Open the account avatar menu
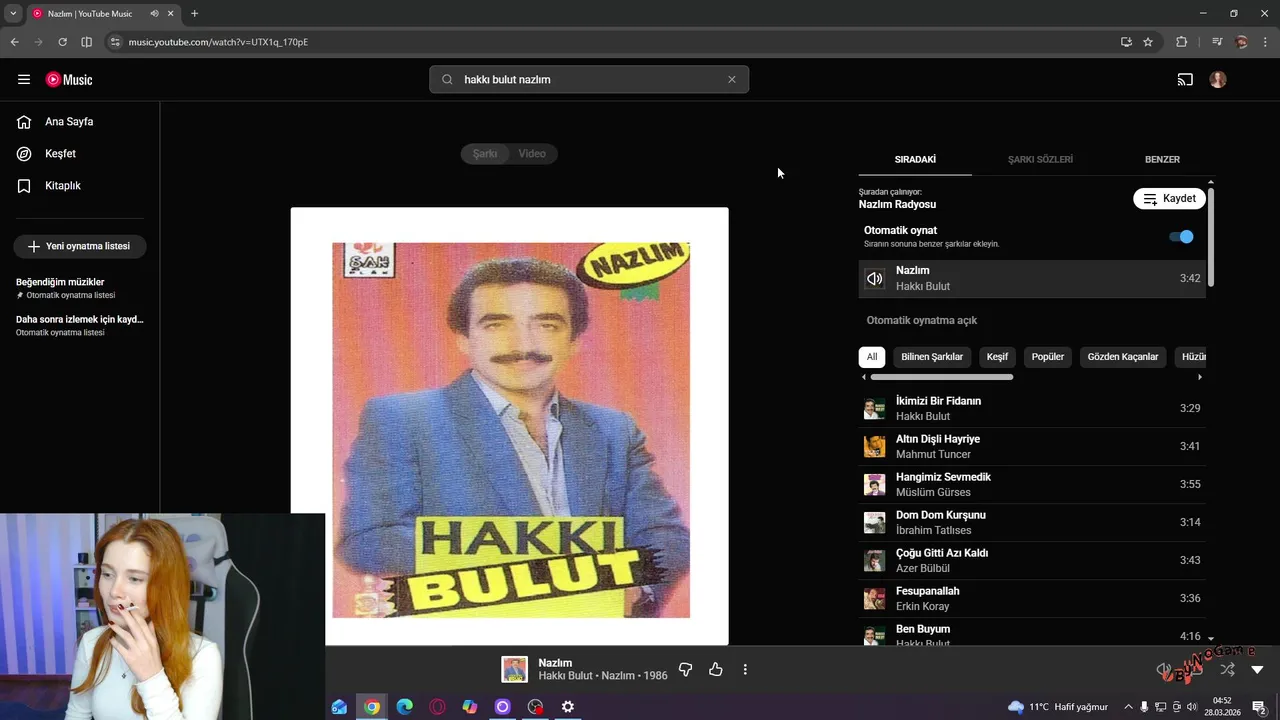Image resolution: width=1280 pixels, height=720 pixels. point(1218,79)
